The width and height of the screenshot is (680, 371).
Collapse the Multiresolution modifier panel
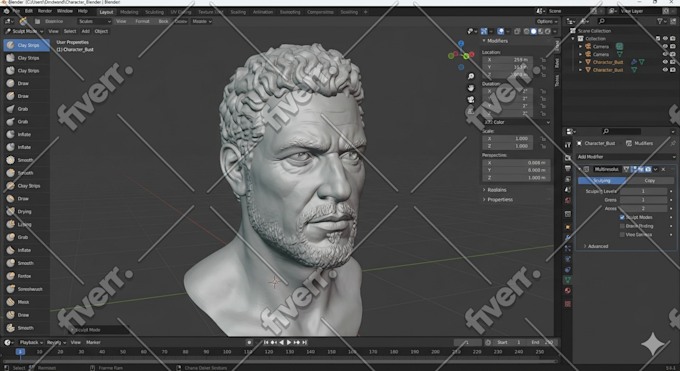coord(580,169)
